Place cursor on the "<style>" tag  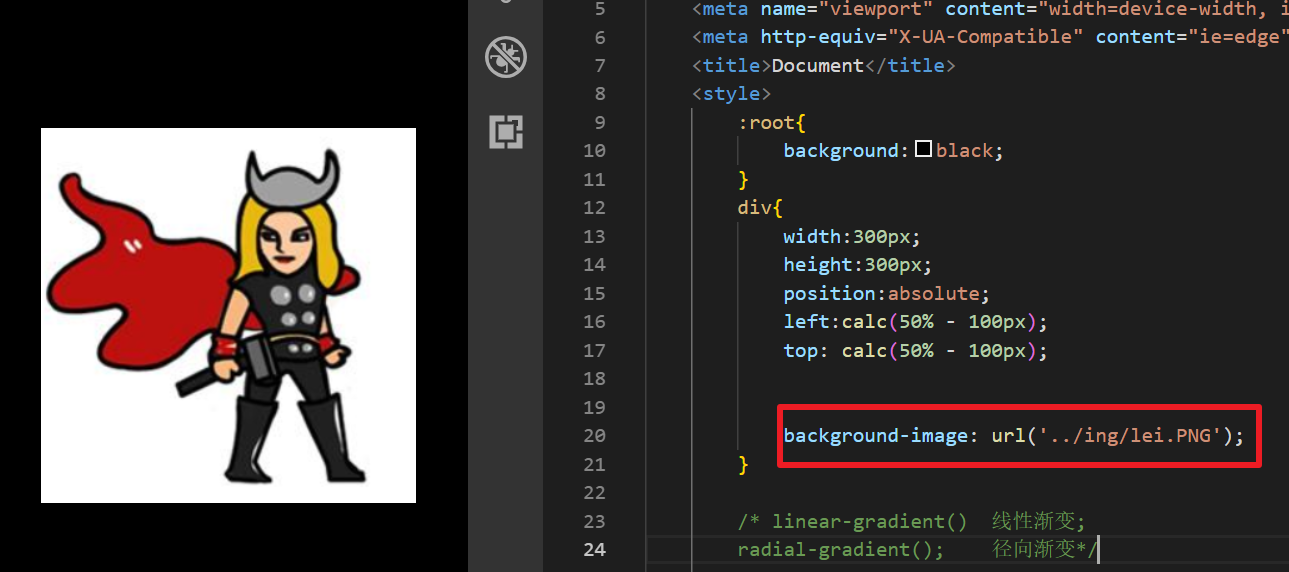[731, 94]
